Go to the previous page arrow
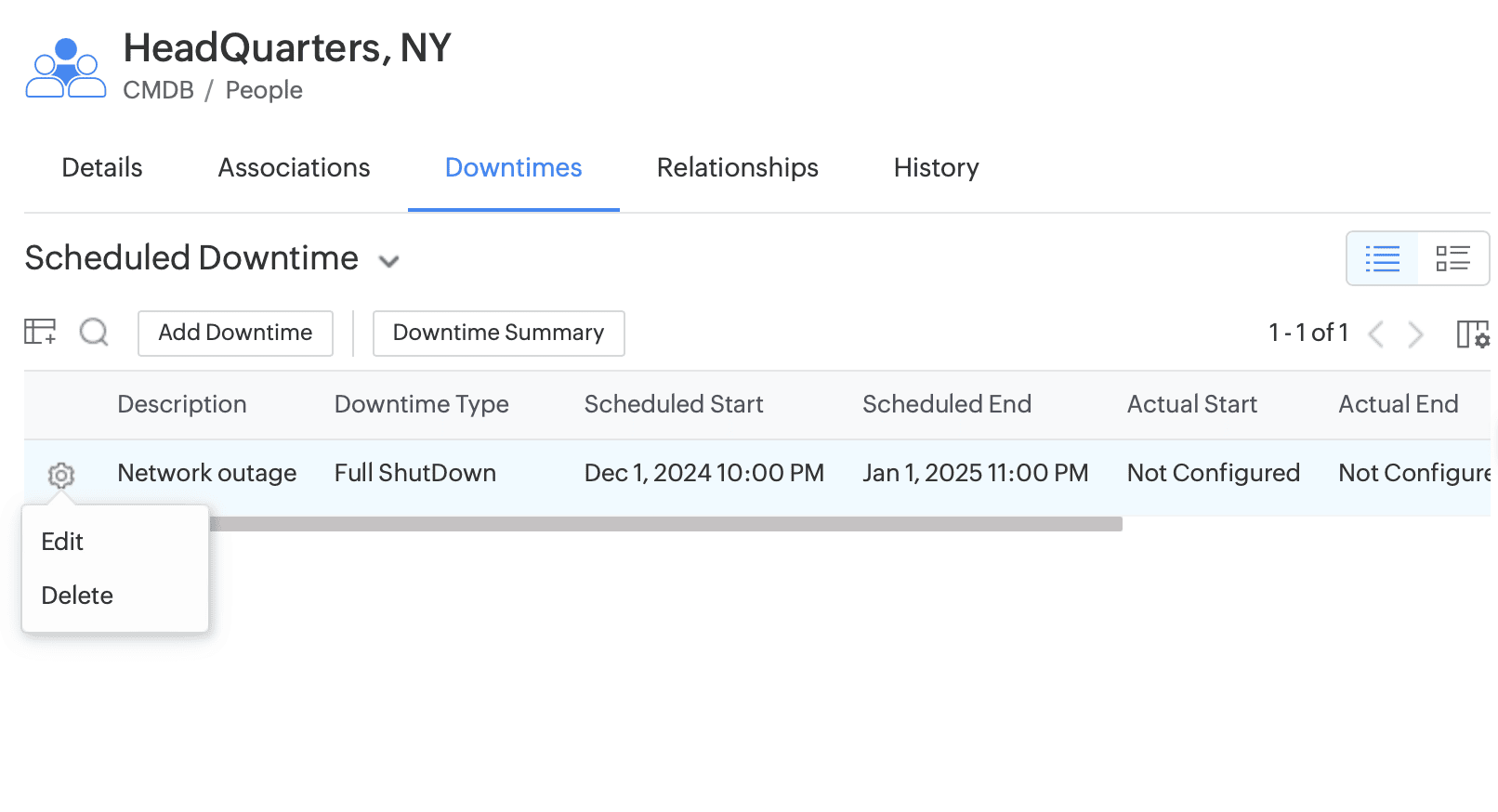 (x=1376, y=334)
